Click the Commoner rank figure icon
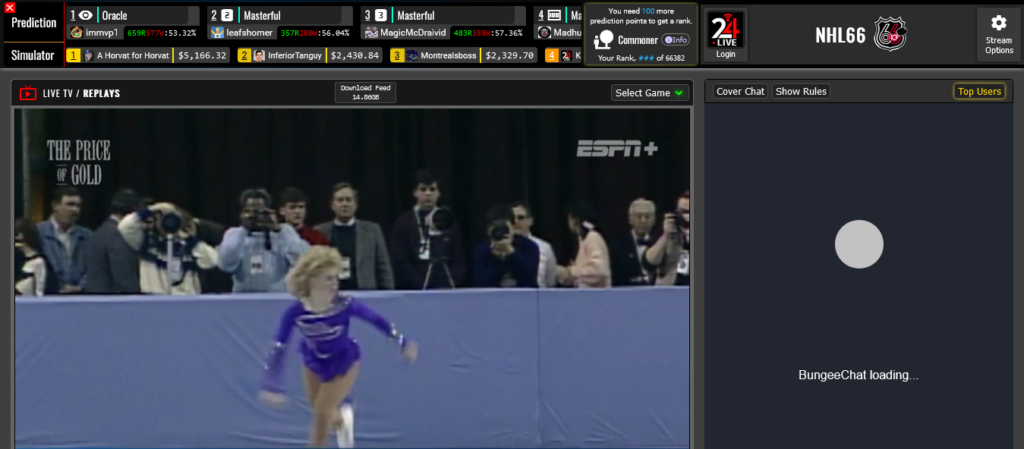The image size is (1024, 449). pos(603,40)
